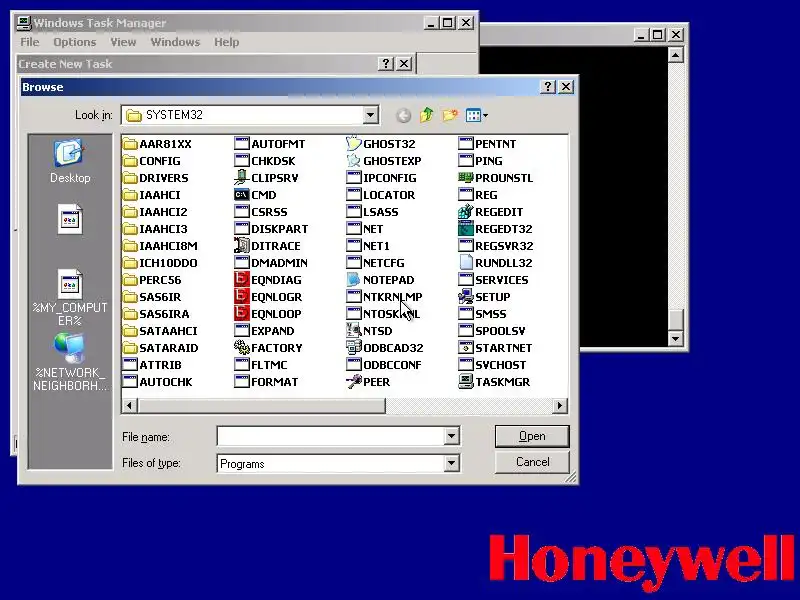Image resolution: width=800 pixels, height=600 pixels.
Task: Open the View menu icon dropdown
Action: pos(477,115)
